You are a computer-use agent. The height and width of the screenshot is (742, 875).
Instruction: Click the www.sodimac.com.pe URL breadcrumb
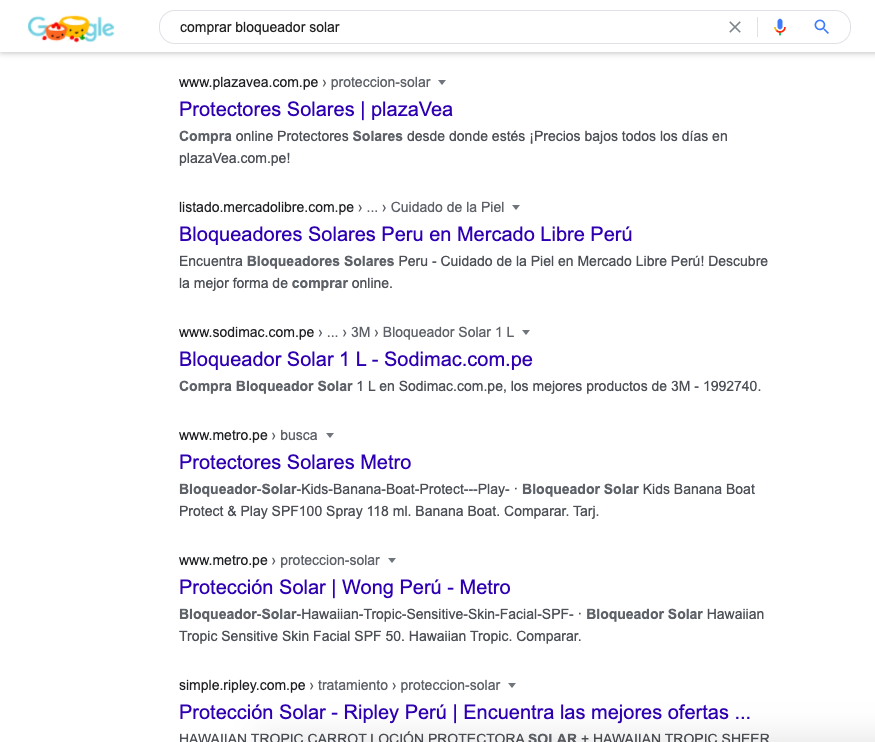347,333
